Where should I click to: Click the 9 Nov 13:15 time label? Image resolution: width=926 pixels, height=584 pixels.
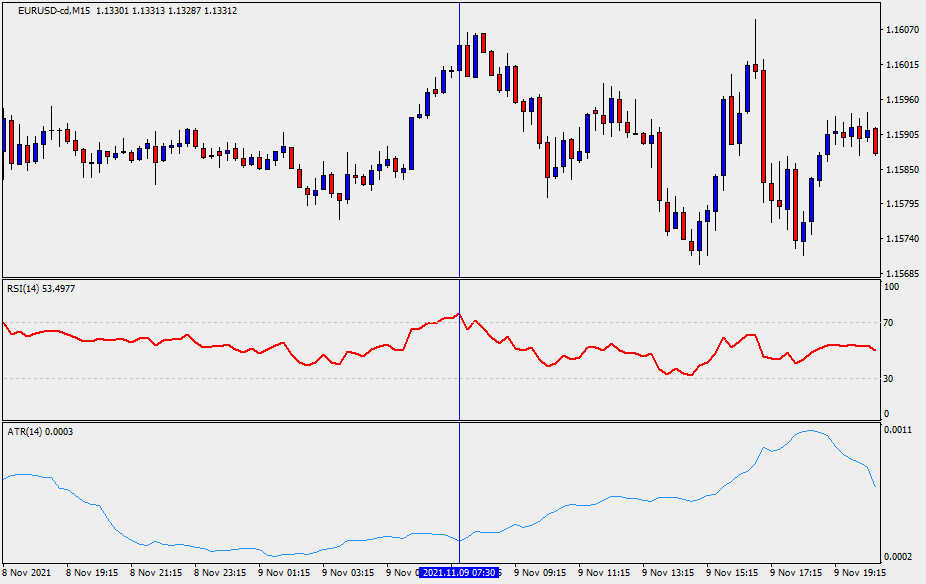[x=668, y=573]
